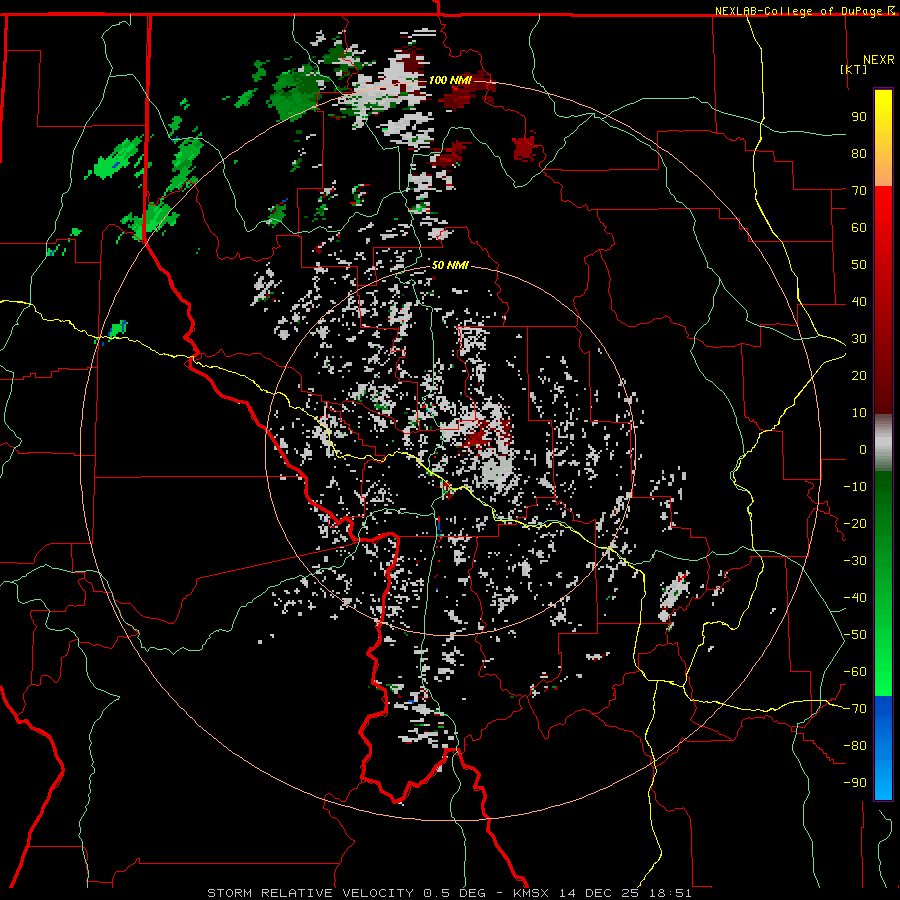Click the -10 scale value

[x=855, y=487]
